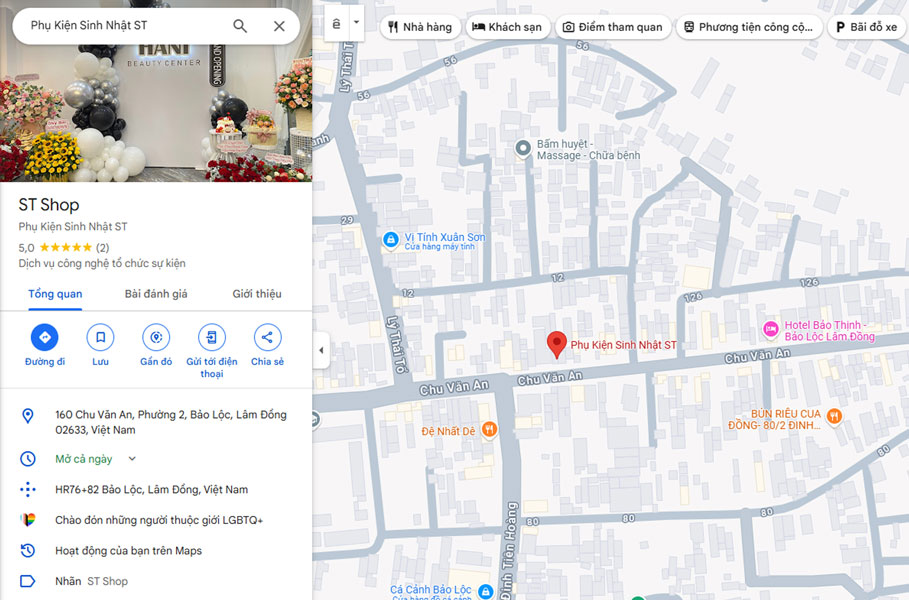Save place with Lưu bookmark icon

click(100, 338)
